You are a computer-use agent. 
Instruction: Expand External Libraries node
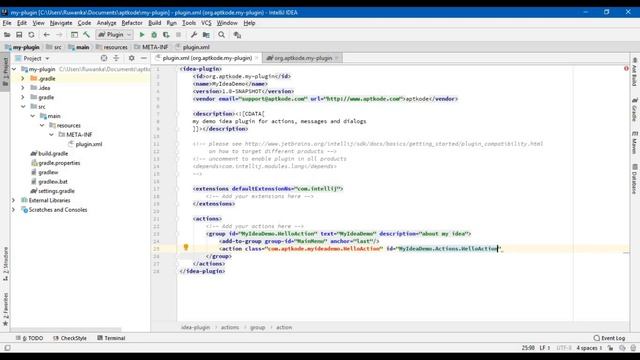point(13,200)
